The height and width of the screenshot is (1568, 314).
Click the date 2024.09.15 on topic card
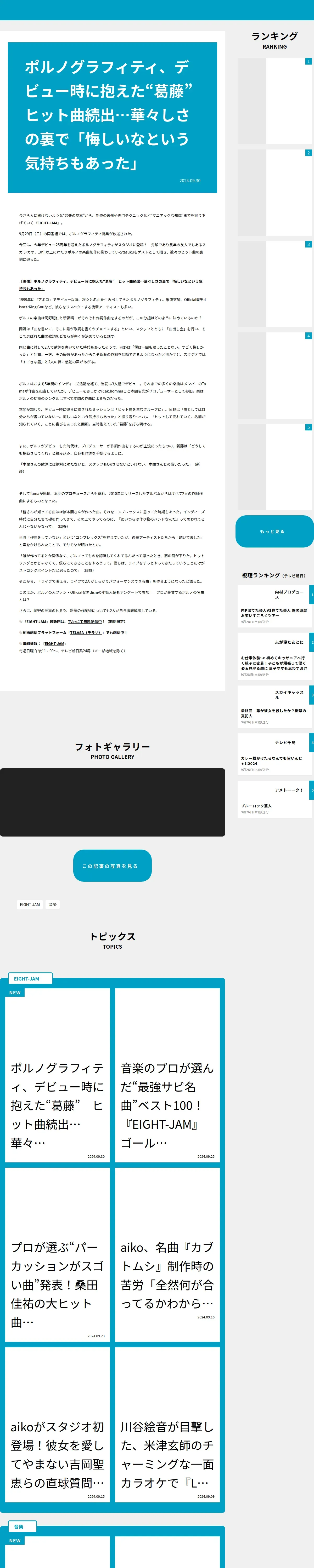96,1496
